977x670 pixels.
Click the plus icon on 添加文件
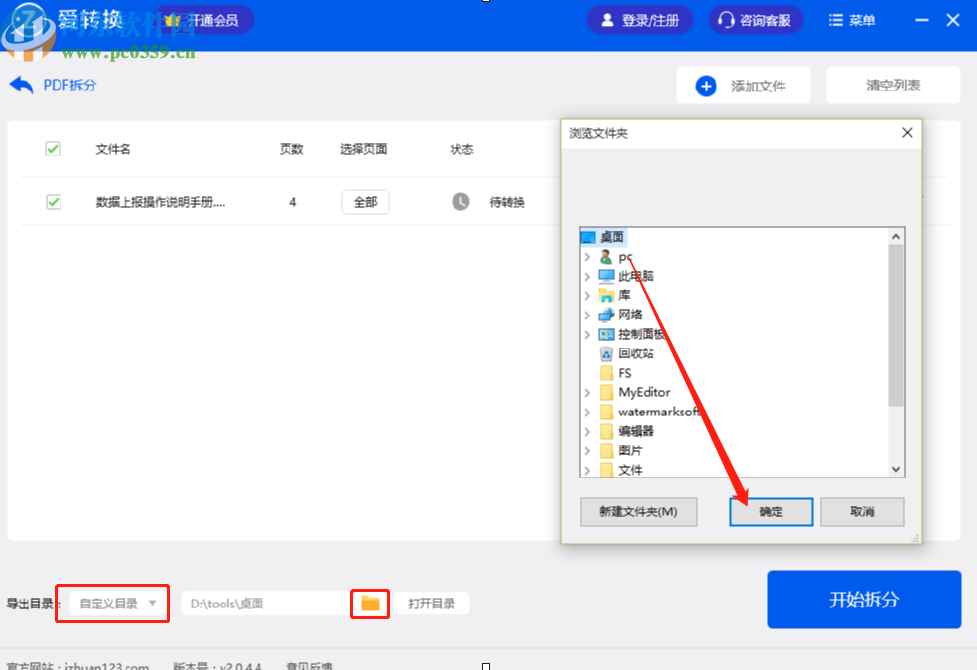coord(707,85)
